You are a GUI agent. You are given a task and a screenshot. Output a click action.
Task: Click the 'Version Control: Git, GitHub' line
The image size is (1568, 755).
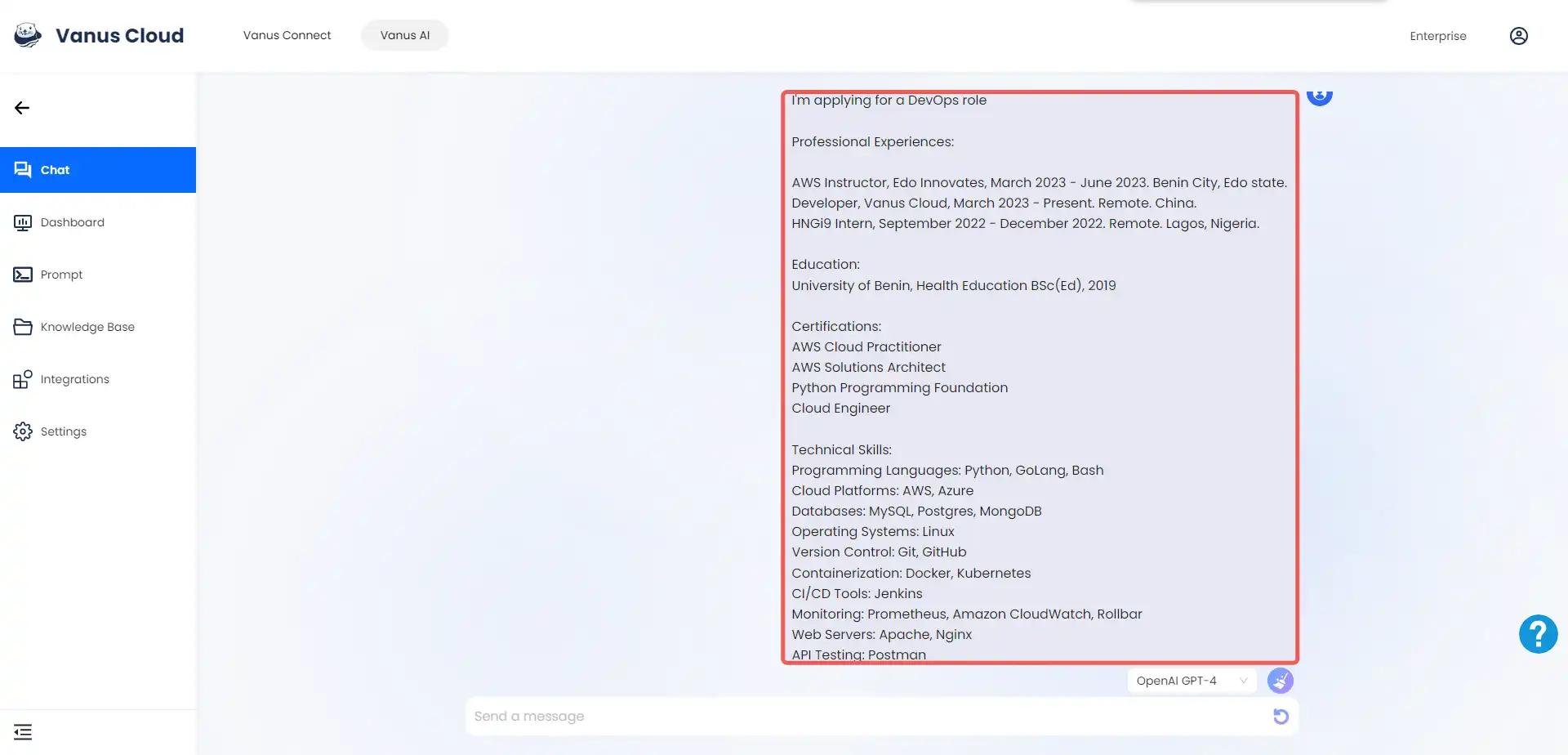point(879,552)
